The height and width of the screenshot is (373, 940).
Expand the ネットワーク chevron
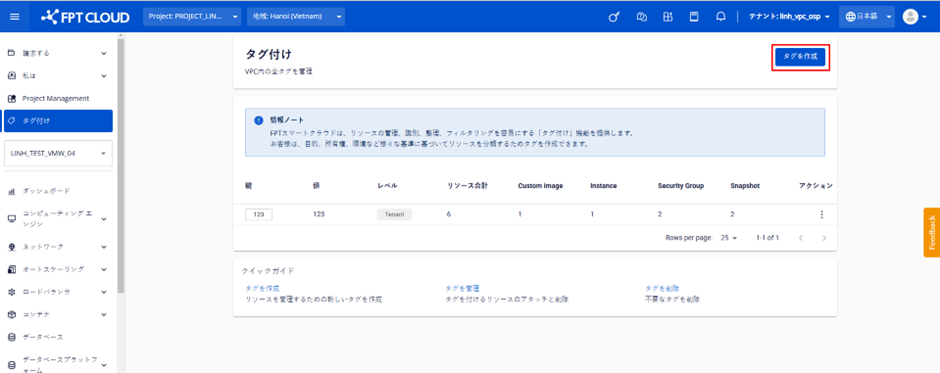click(x=104, y=246)
